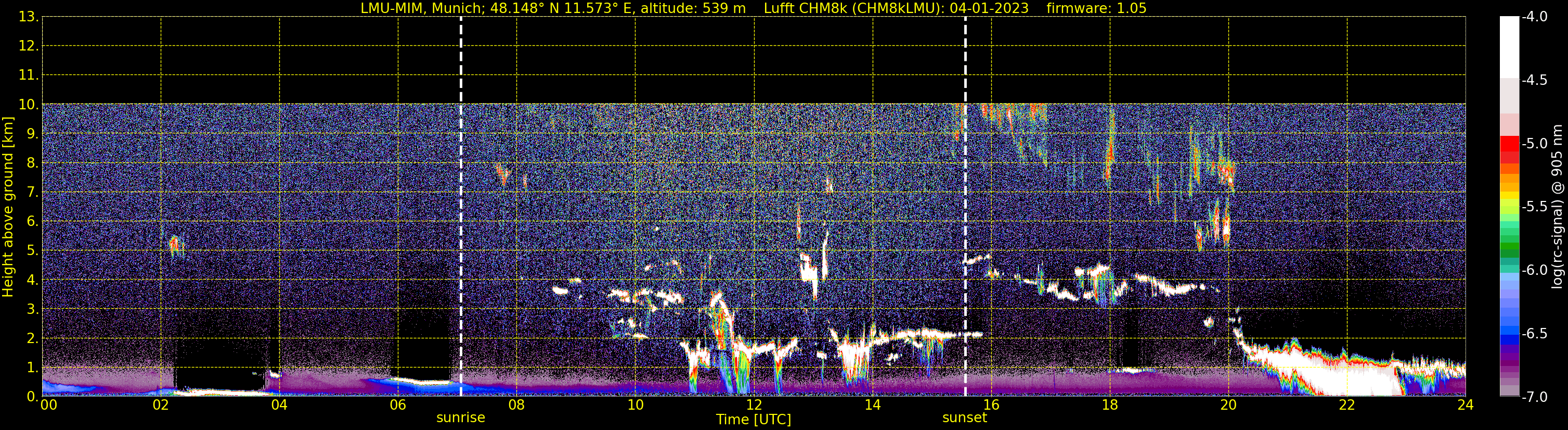This screenshot has width=1568, height=430.
Task: Click the '-4.0' colorbar tick label
Action: tap(1535, 17)
